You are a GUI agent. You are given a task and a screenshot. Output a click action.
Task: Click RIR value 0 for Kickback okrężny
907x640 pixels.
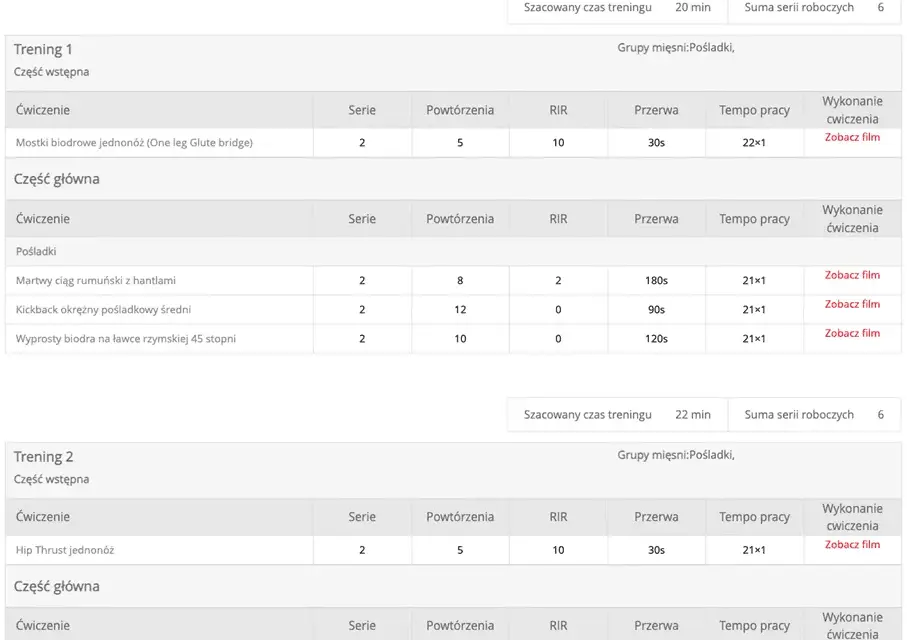tap(558, 310)
